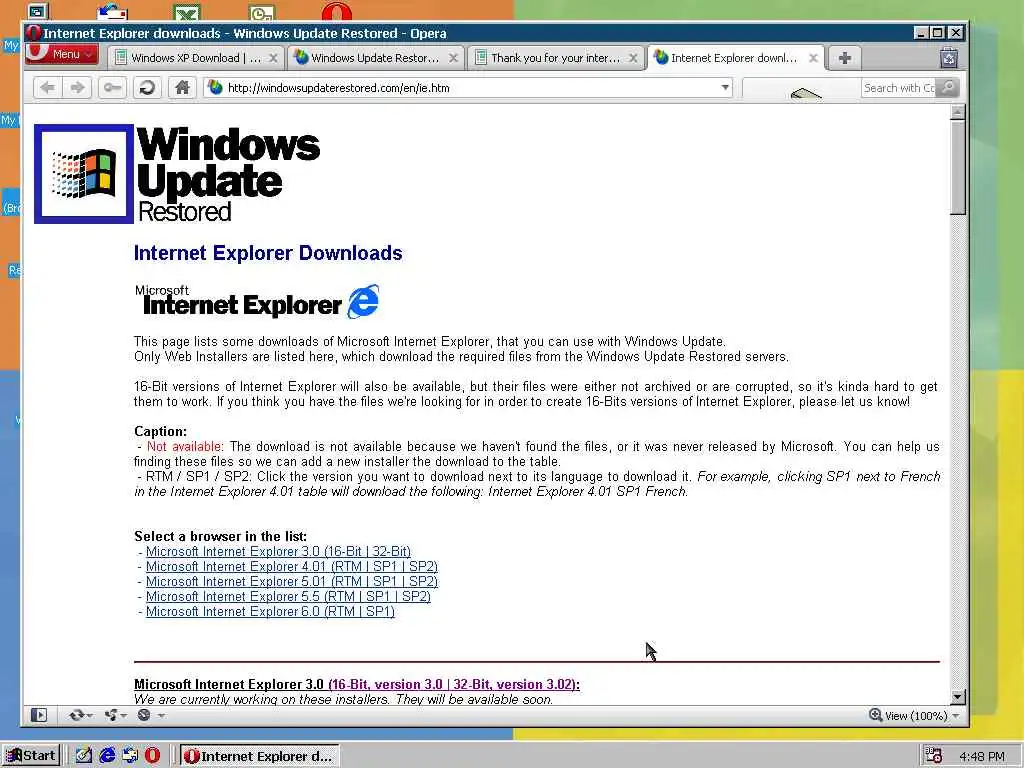Open the Opera Turbo status bar icon
The height and width of the screenshot is (768, 1024).
tap(144, 715)
